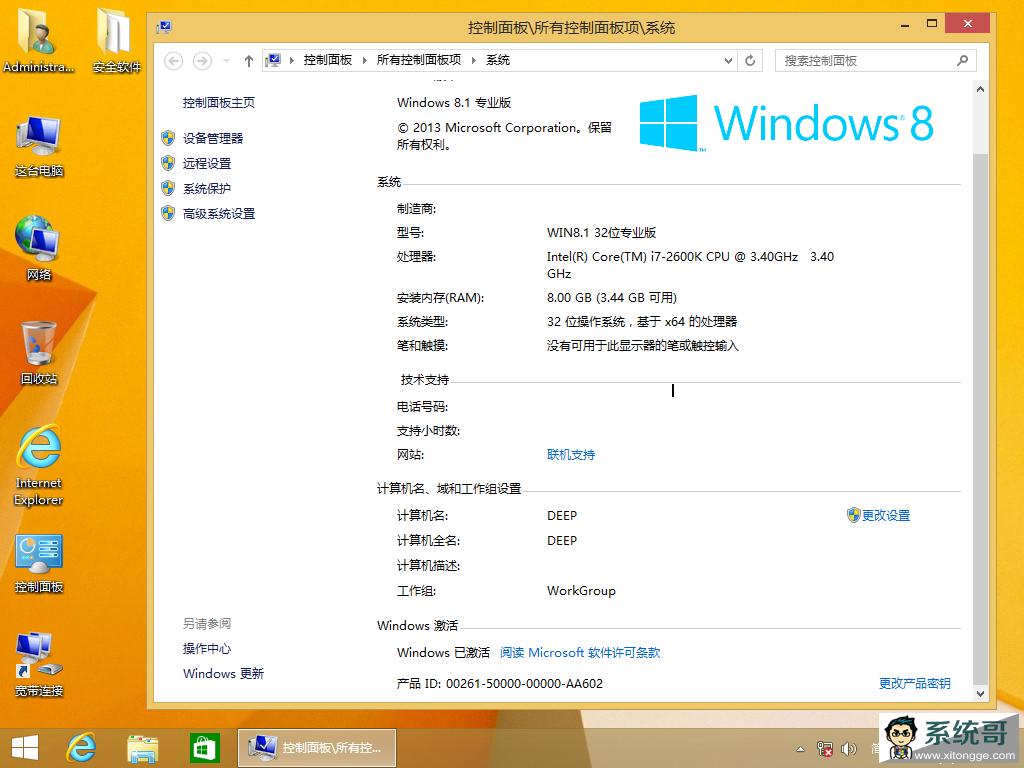
Task: Expand the breadcrumb arrow before 控制面板
Action: (x=292, y=61)
